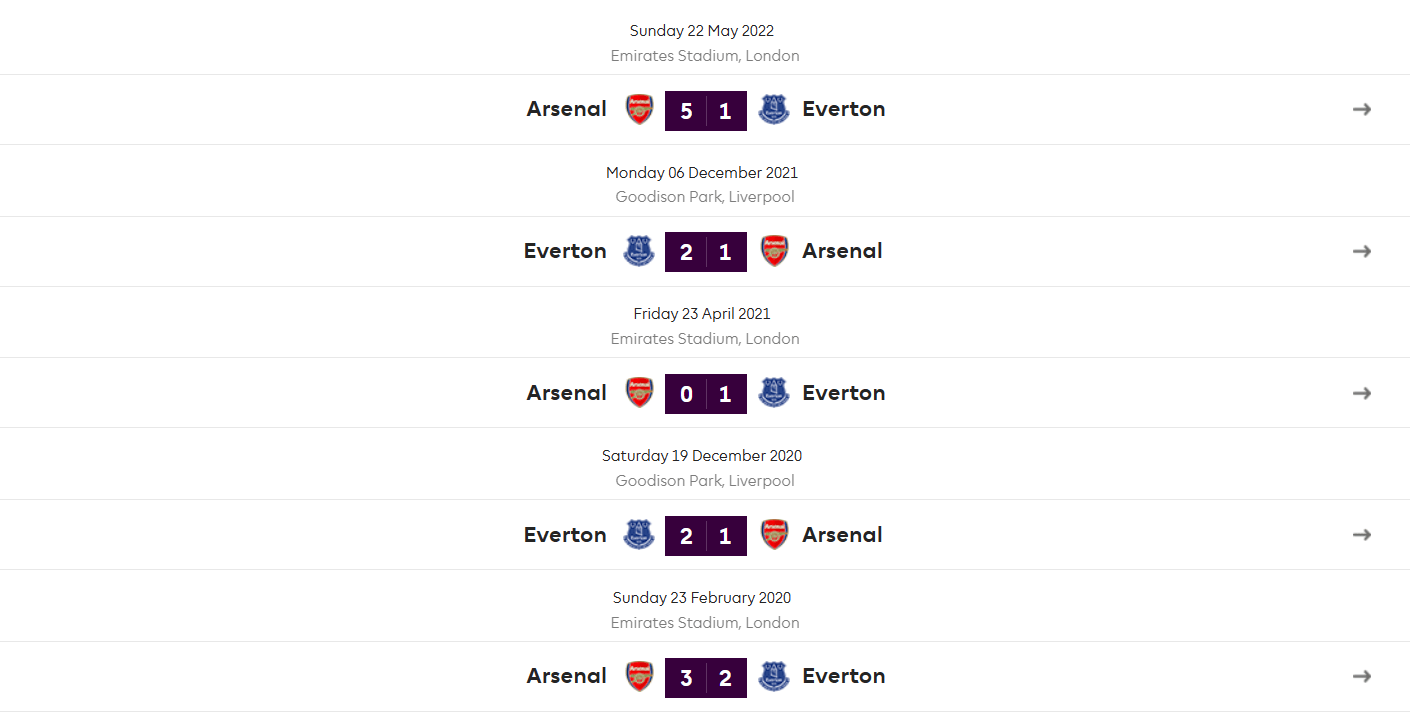Select Everton name in 23 April 2021 match
Viewport: 1423px width, 725px height.
pyautogui.click(x=844, y=393)
